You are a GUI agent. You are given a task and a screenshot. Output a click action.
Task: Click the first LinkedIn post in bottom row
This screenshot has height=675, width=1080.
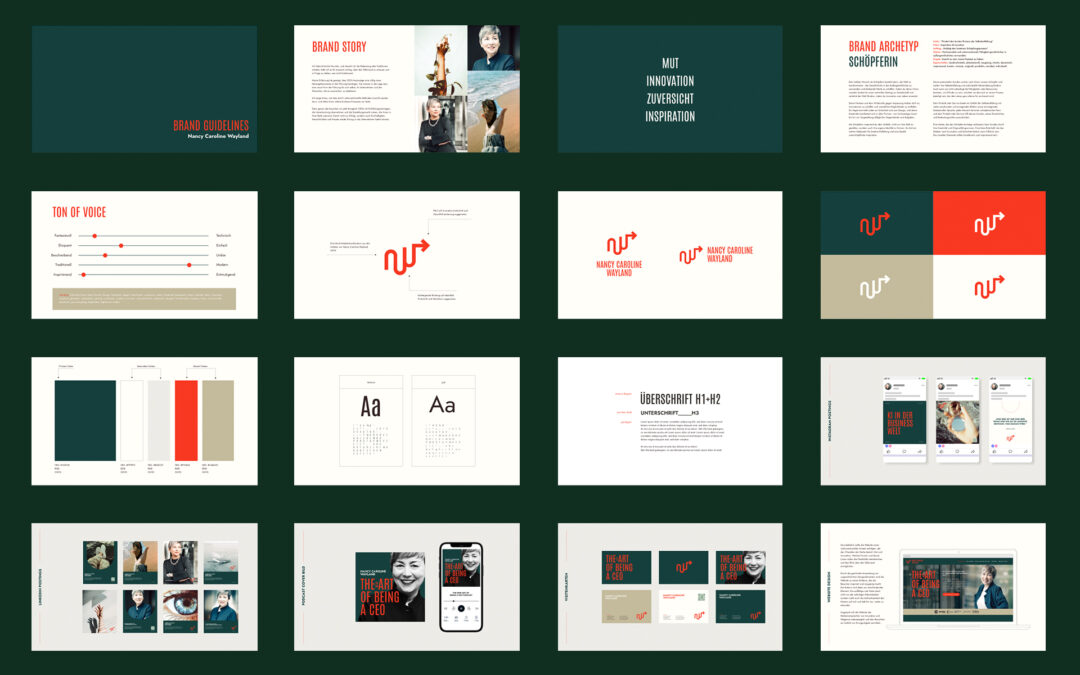(x=100, y=611)
